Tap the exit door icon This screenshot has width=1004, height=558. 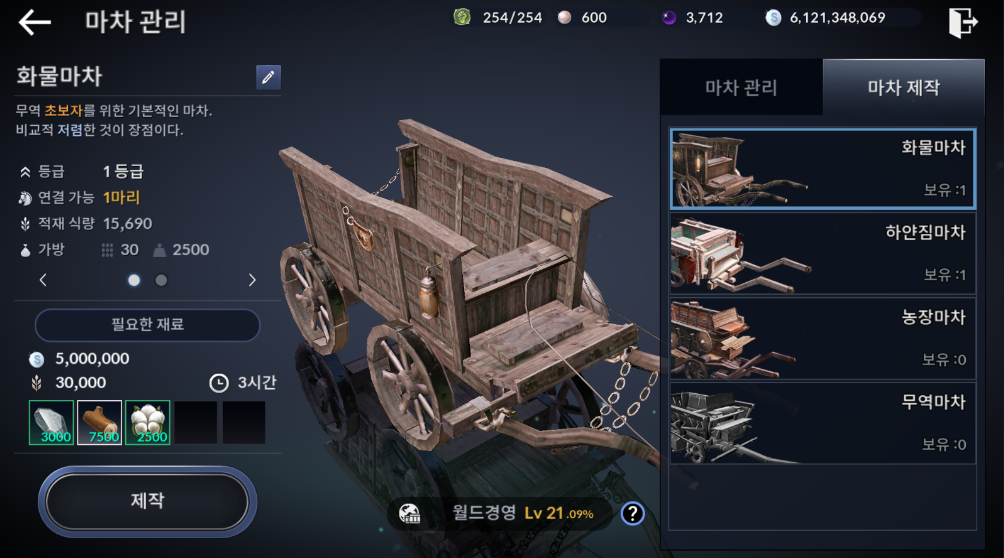point(963,22)
